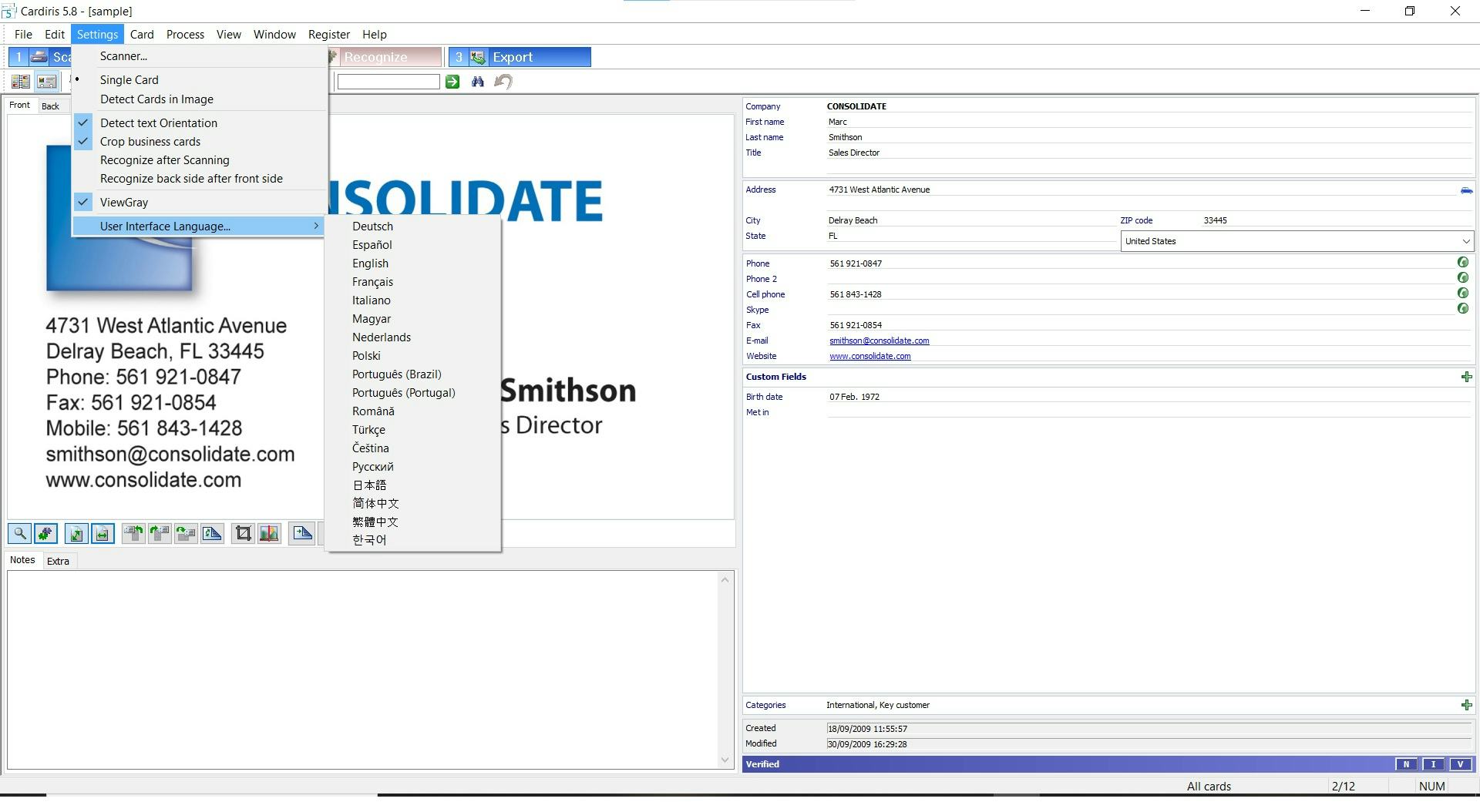Toggle the ViewGray option

200,203
